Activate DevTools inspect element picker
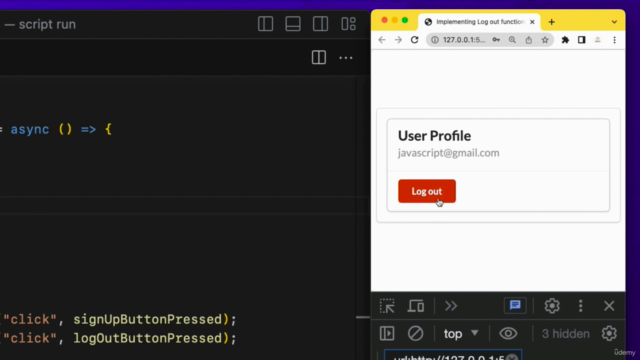Screen dimensions: 640x360 pyautogui.click(x=387, y=306)
